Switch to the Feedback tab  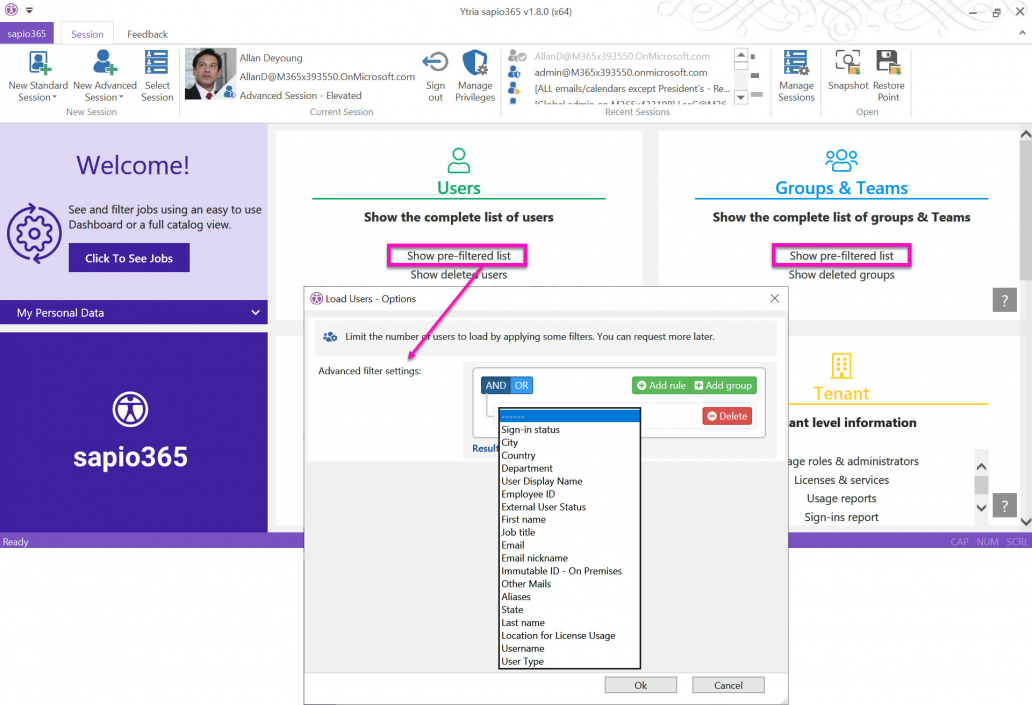(x=147, y=34)
